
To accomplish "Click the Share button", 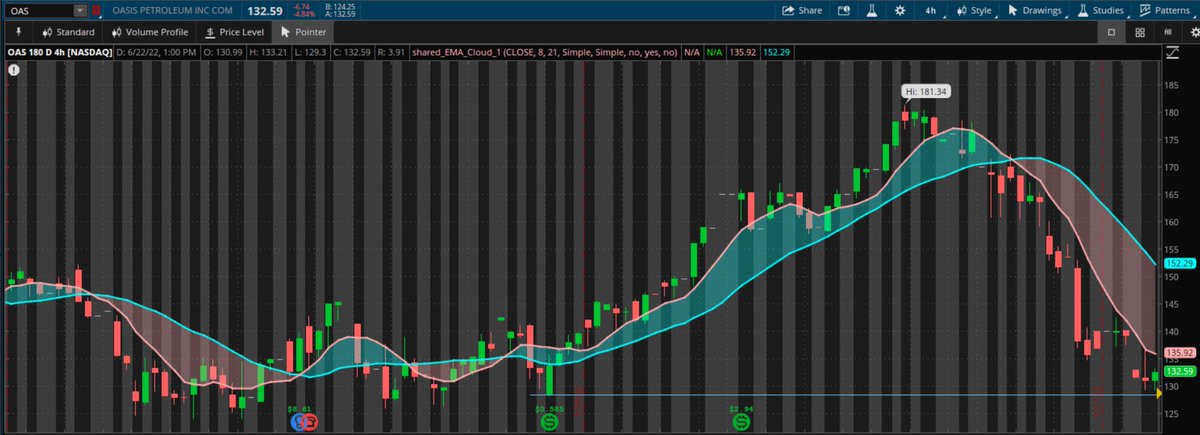I will [802, 10].
